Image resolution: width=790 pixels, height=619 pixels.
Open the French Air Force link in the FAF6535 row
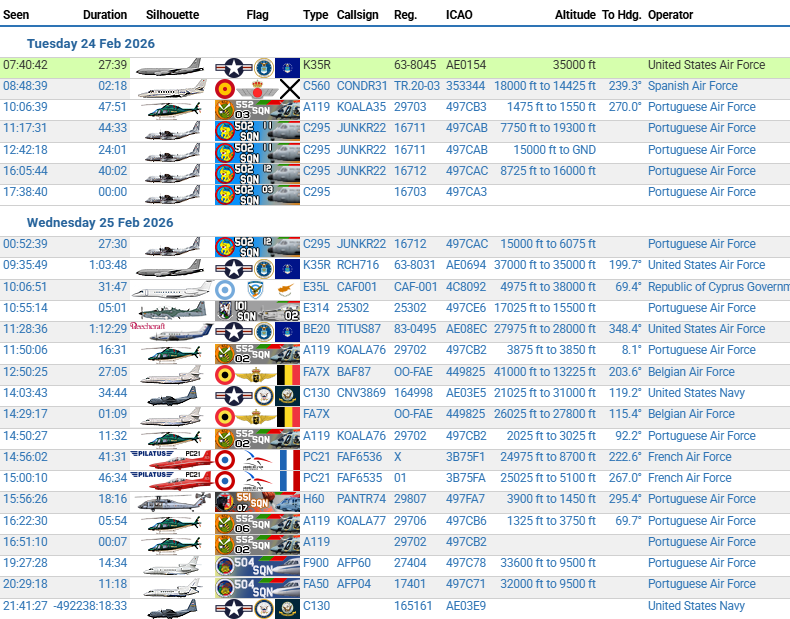tap(690, 478)
